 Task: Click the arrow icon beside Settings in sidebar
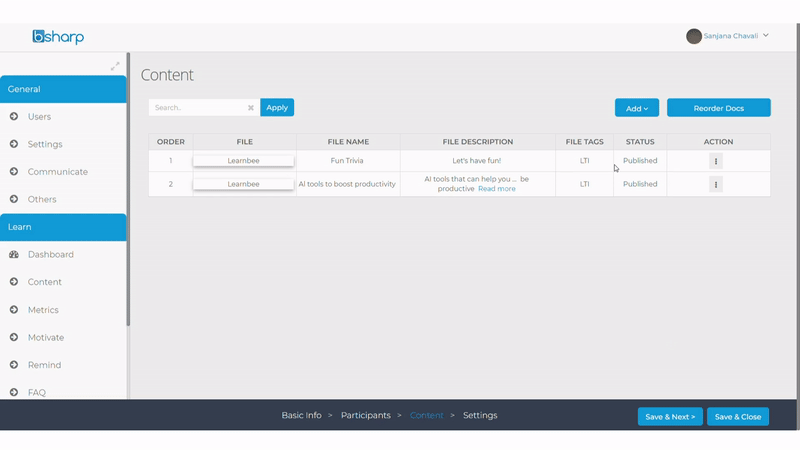point(14,144)
